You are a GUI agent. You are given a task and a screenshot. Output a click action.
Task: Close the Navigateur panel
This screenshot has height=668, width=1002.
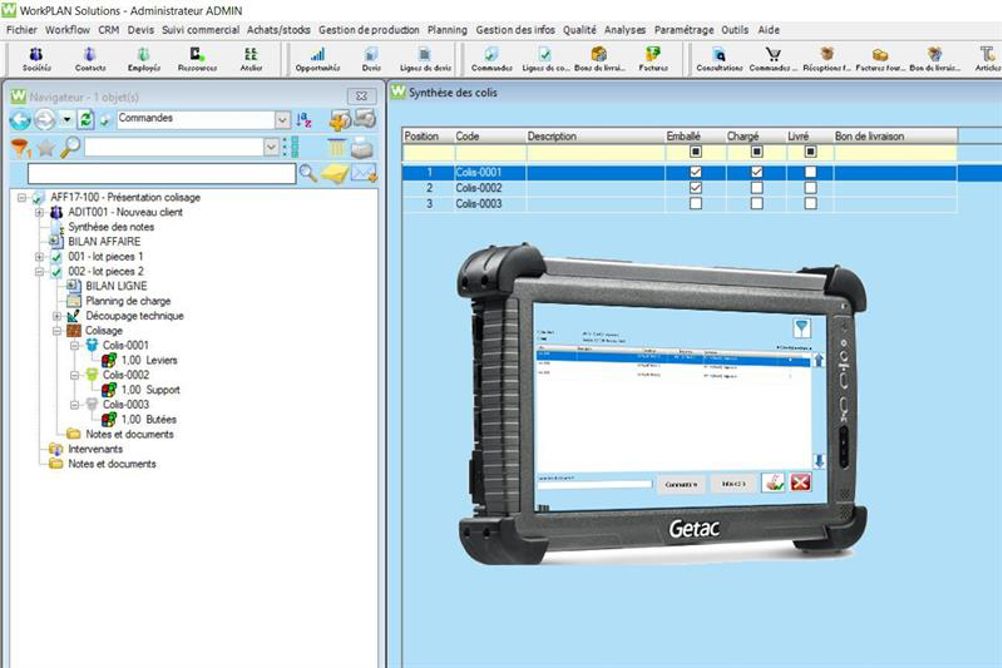point(362,96)
